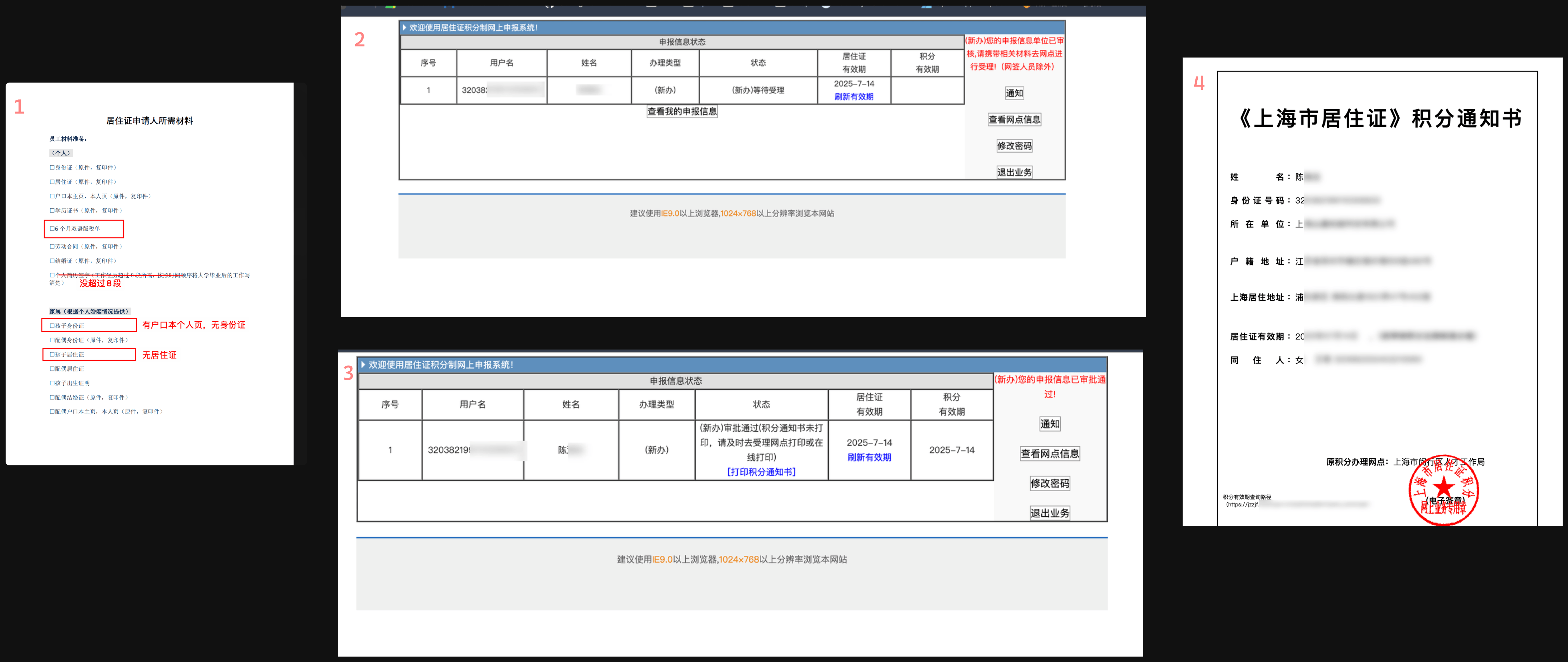Tick the 学历证书 checkbox
Viewport: 1568px width, 662px height.
(x=52, y=211)
